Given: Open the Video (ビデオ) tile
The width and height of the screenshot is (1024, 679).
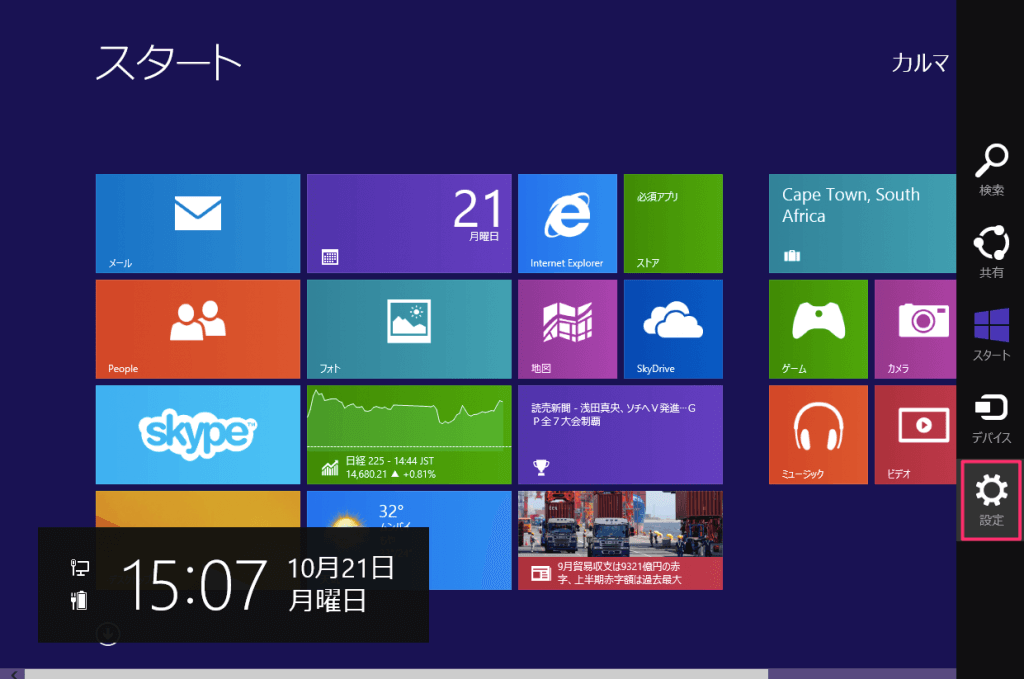Looking at the screenshot, I should click(916, 435).
